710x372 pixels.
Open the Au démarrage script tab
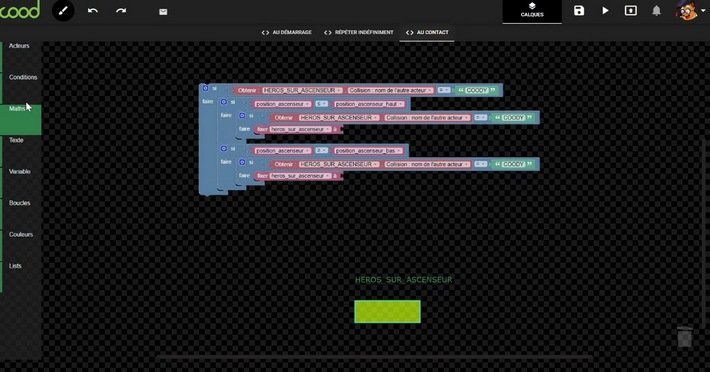tap(287, 33)
